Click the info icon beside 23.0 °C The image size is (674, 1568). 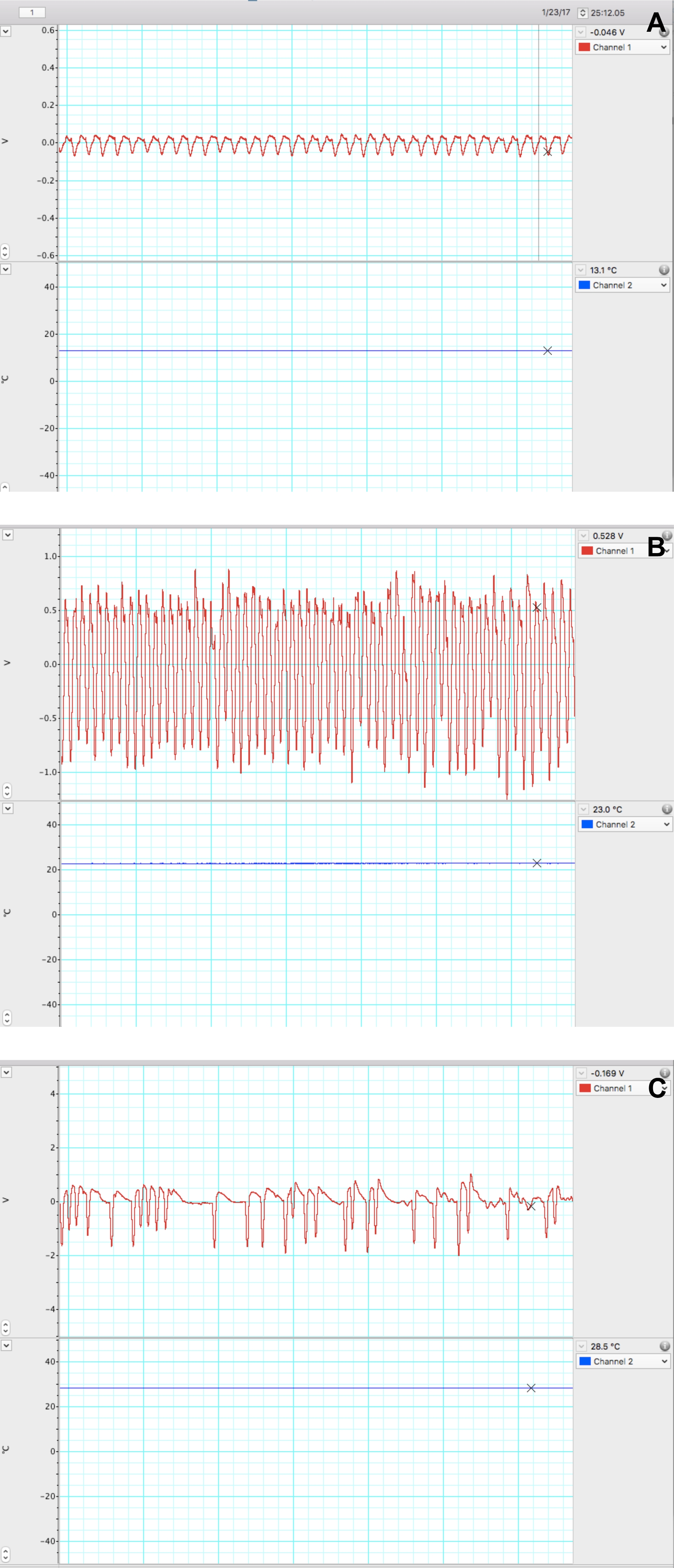667,809
